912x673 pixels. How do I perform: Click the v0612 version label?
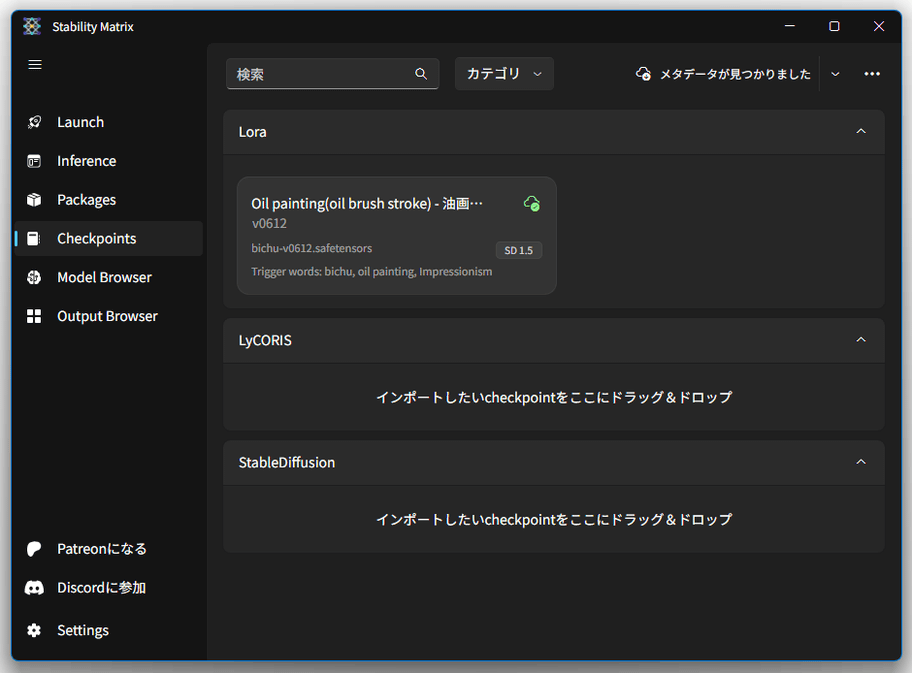269,223
